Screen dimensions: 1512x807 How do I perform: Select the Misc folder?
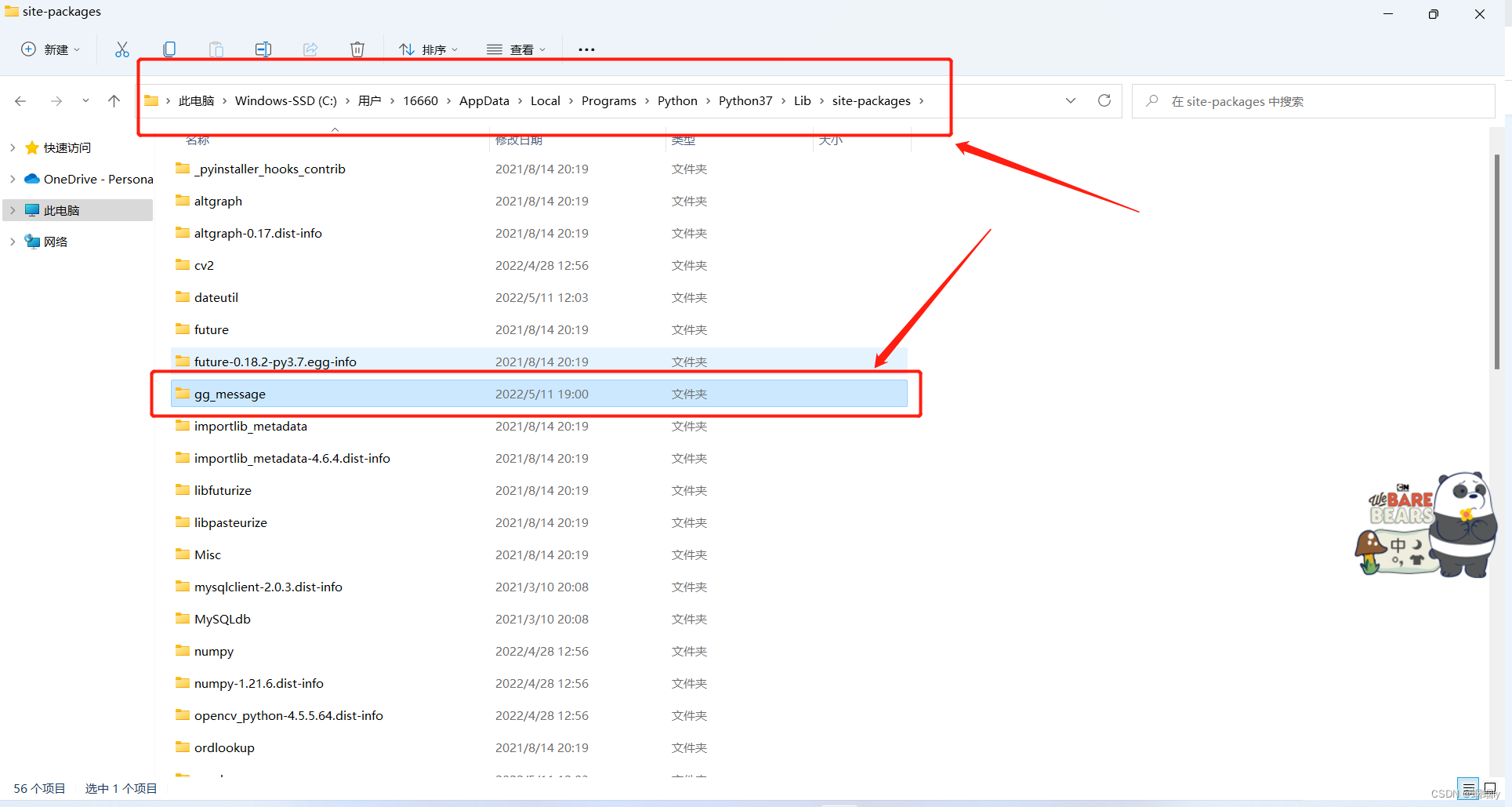pos(538,554)
